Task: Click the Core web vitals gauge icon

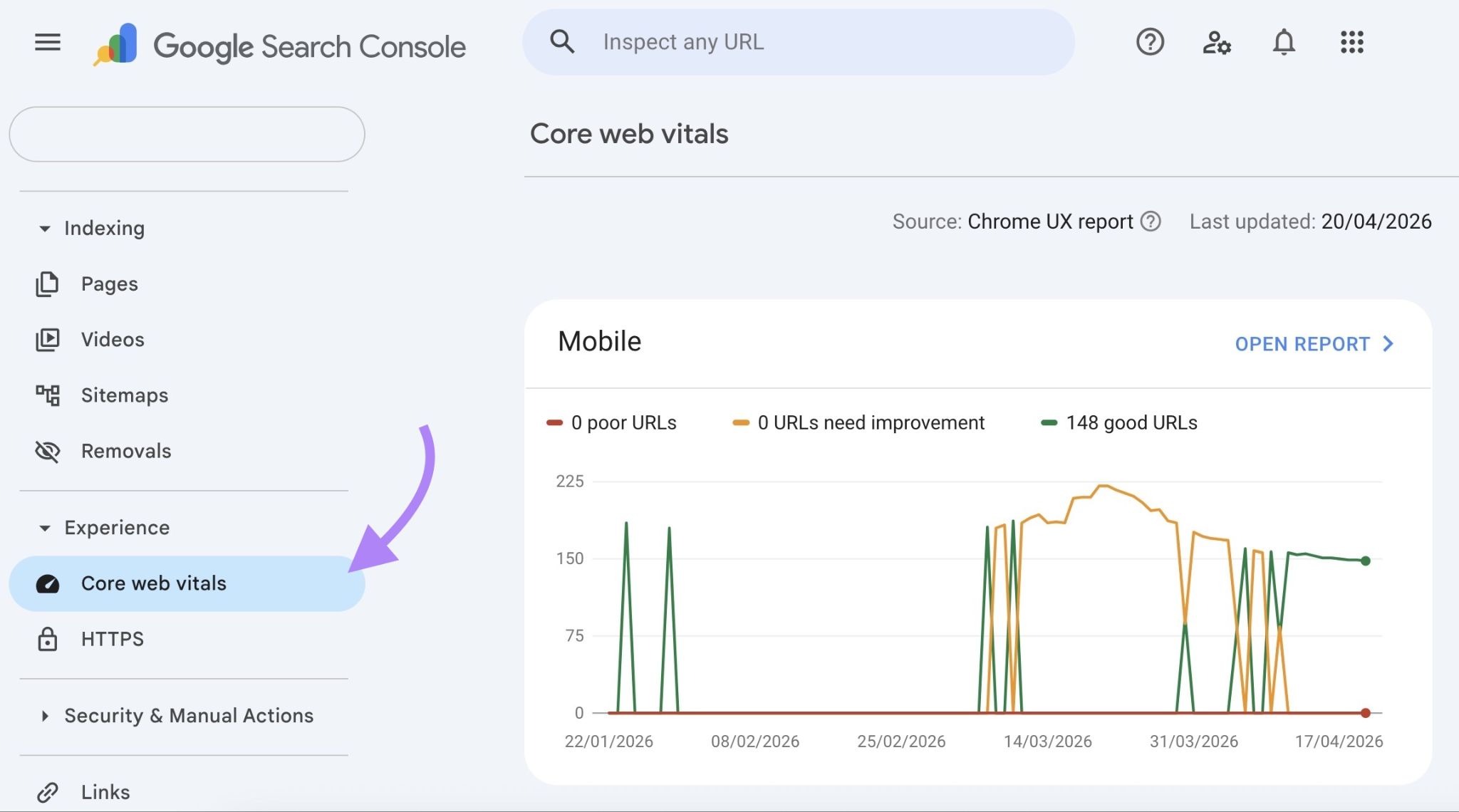Action: (47, 583)
